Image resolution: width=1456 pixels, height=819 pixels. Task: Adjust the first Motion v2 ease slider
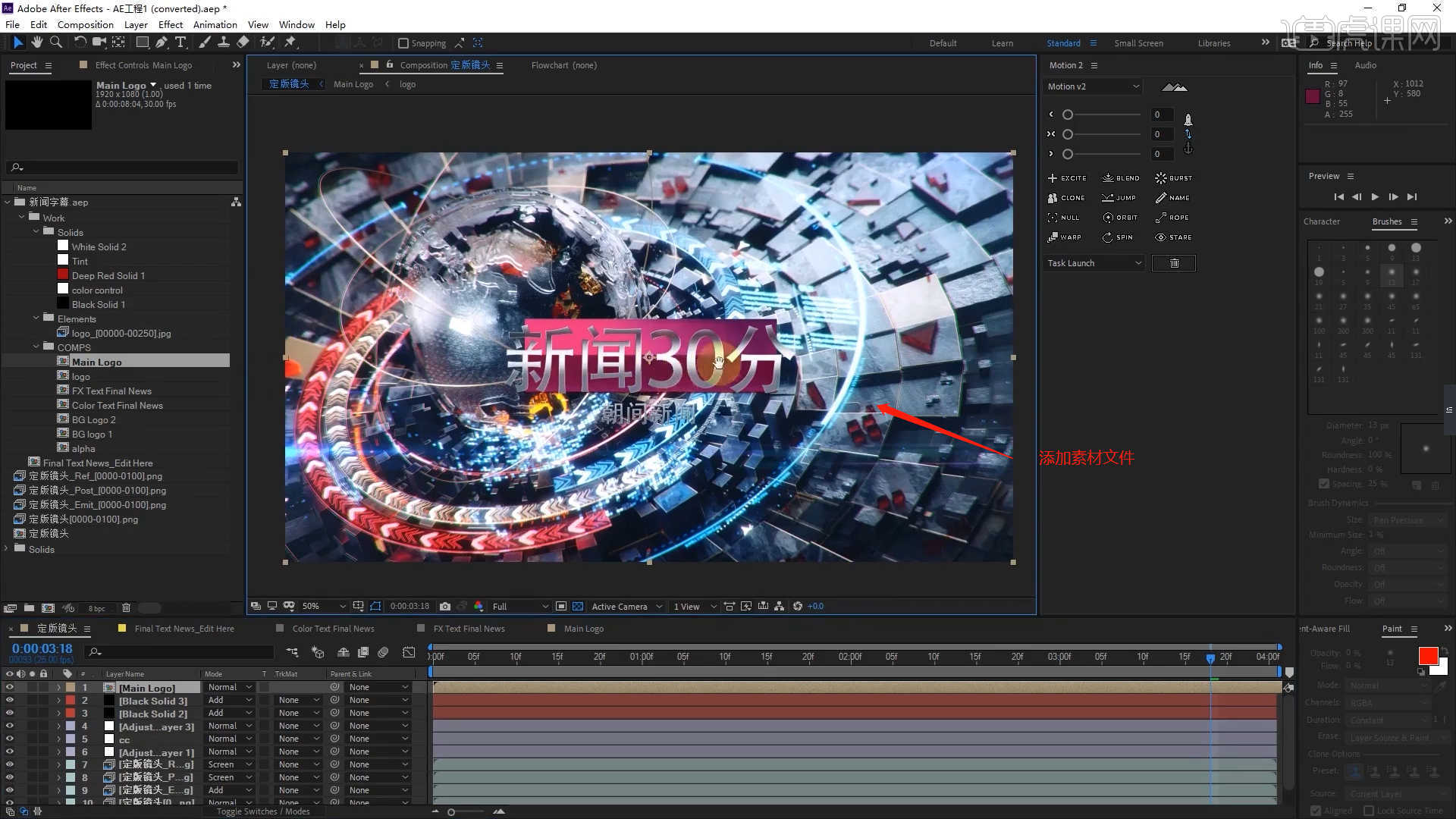[x=1068, y=115]
